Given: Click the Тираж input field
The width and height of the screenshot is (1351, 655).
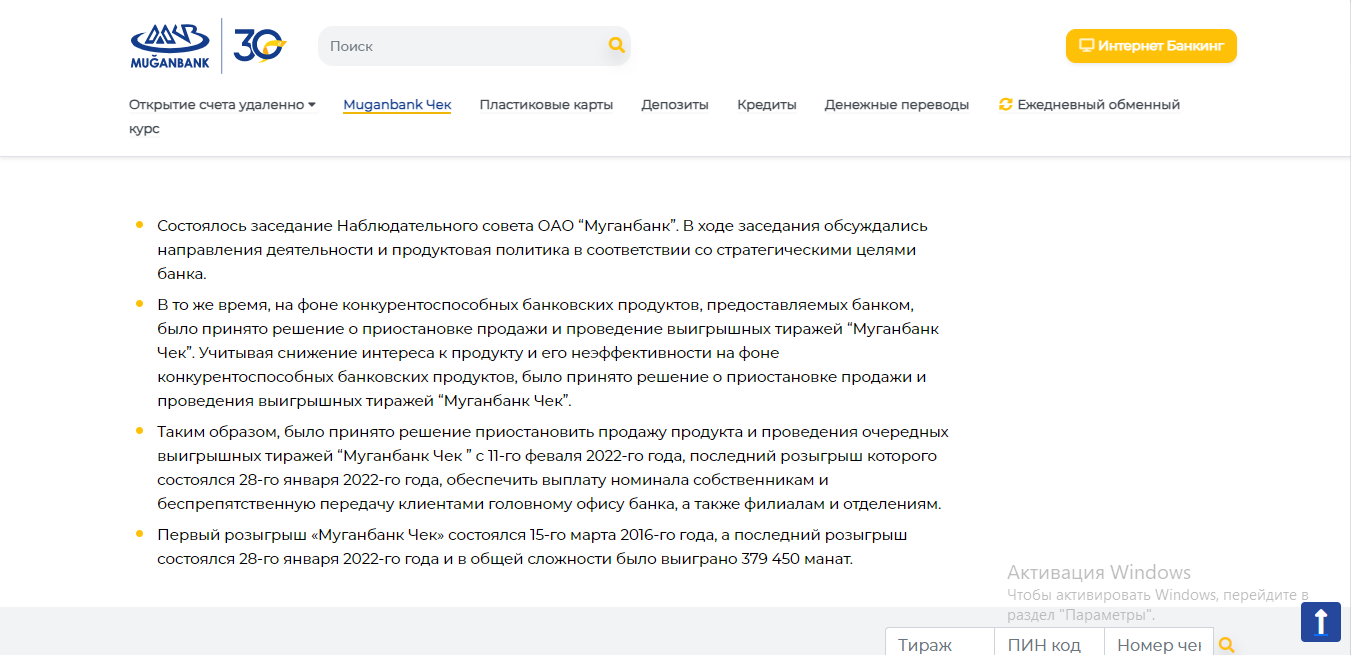Looking at the screenshot, I should [x=939, y=644].
